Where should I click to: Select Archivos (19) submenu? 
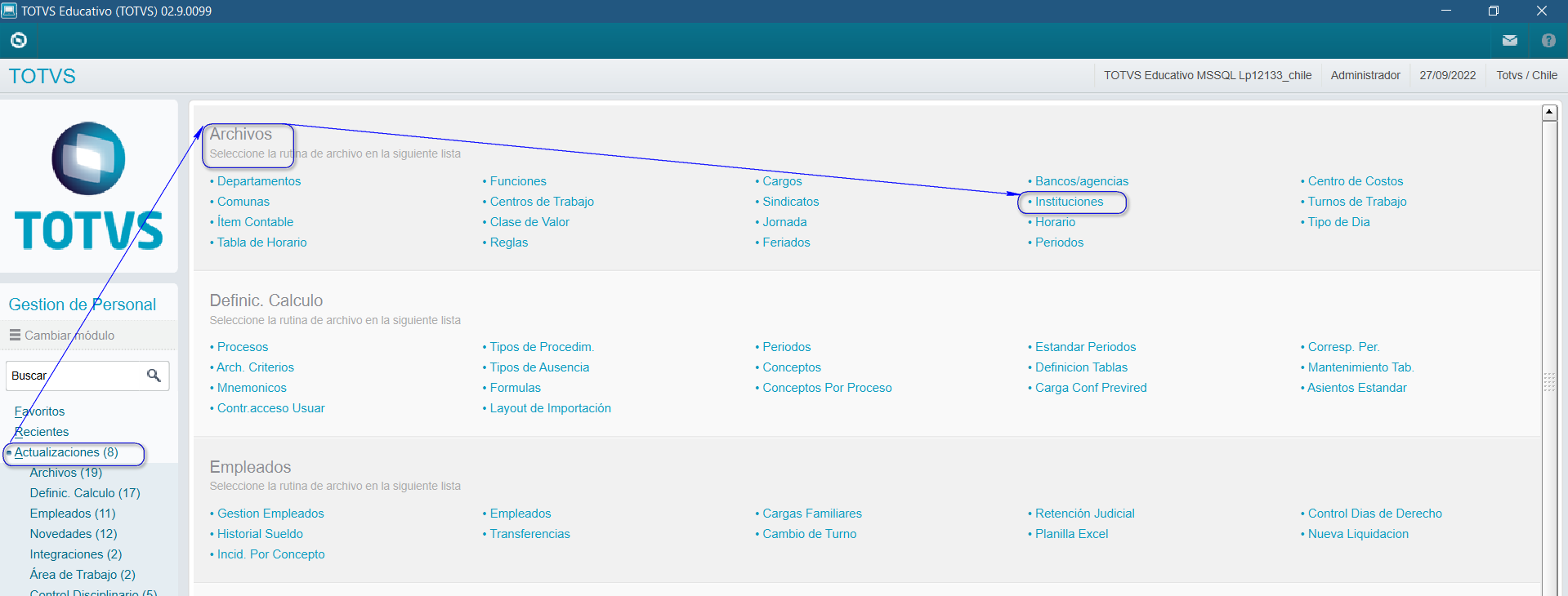tap(66, 473)
